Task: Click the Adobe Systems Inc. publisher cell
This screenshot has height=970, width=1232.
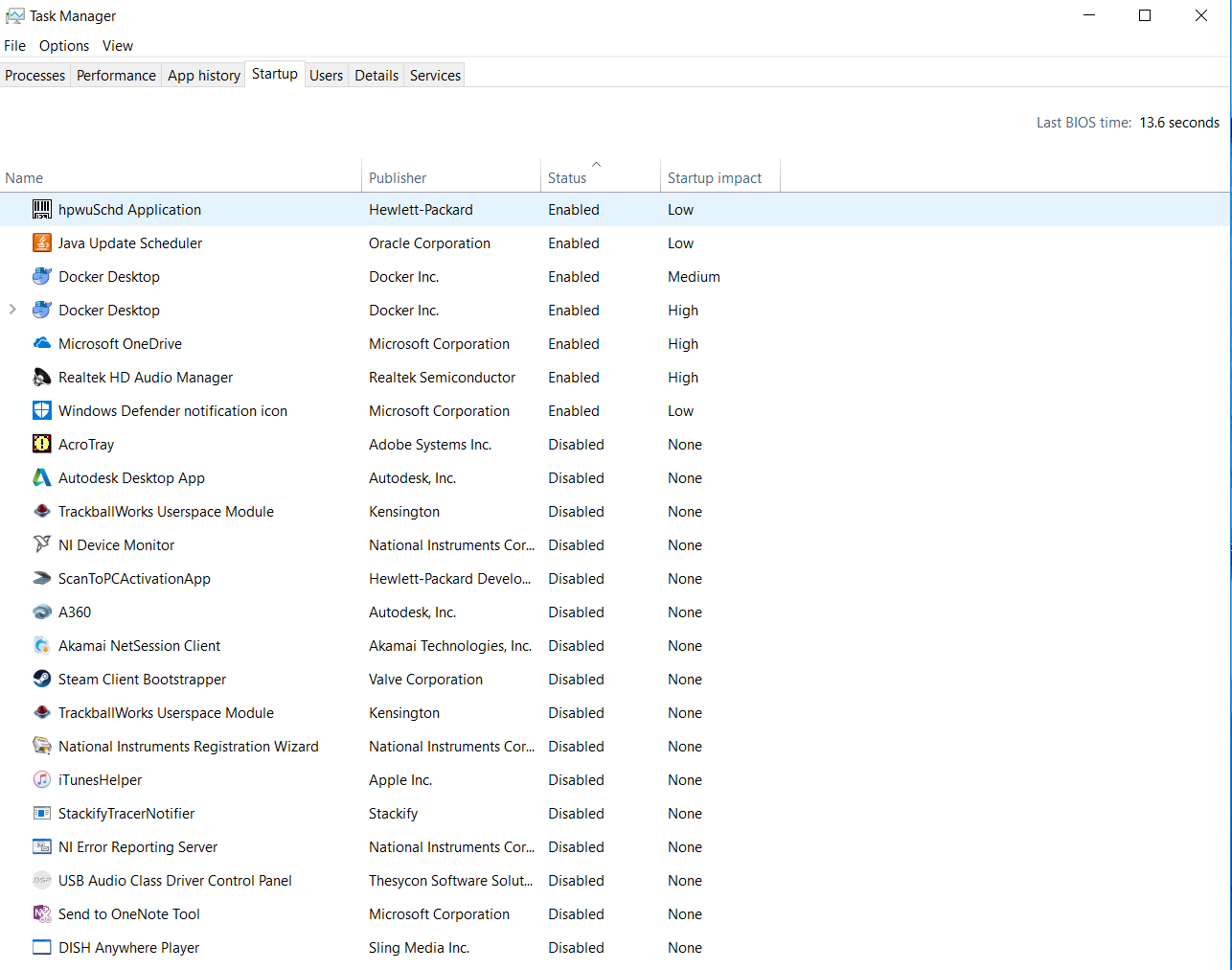Action: pyautogui.click(x=430, y=445)
